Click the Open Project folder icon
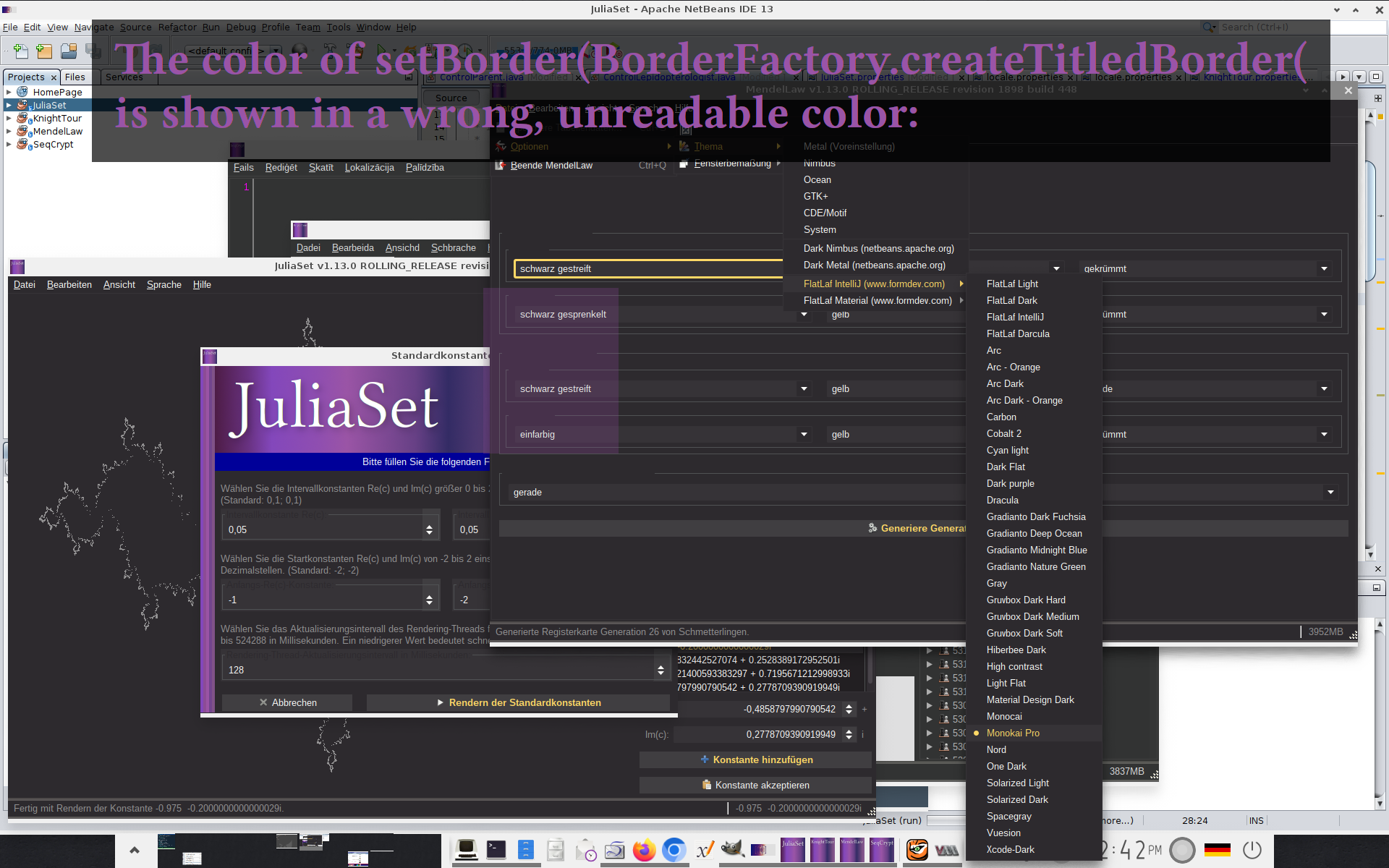 pos(68,51)
